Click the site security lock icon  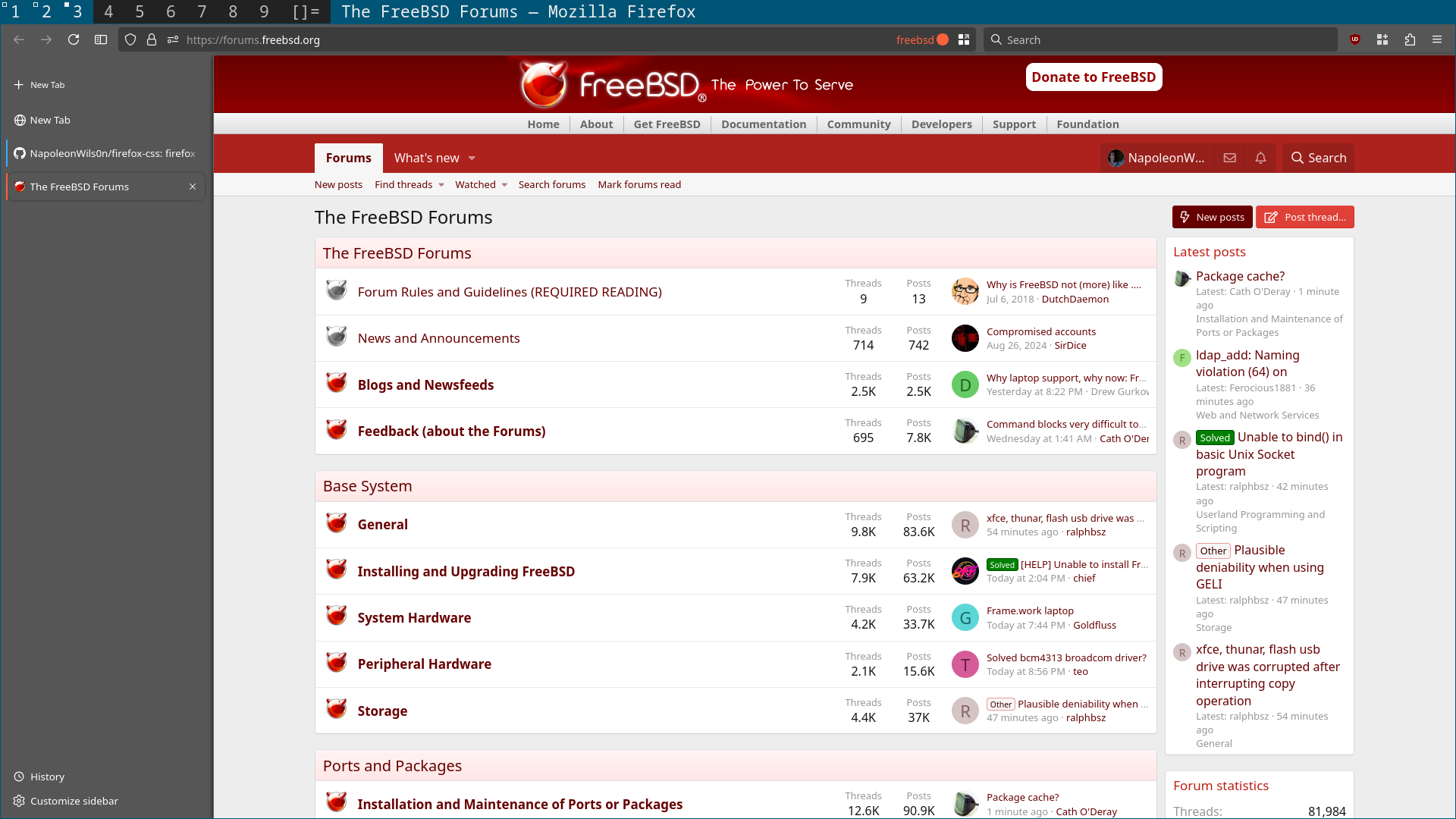(x=152, y=39)
